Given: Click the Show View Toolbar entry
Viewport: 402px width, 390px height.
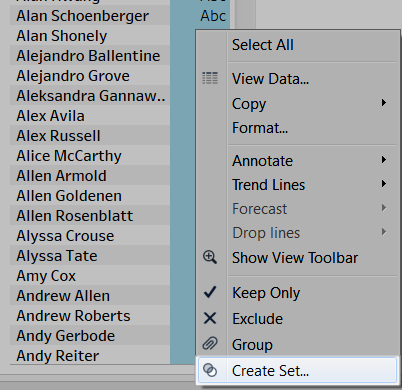Looking at the screenshot, I should click(295, 258).
